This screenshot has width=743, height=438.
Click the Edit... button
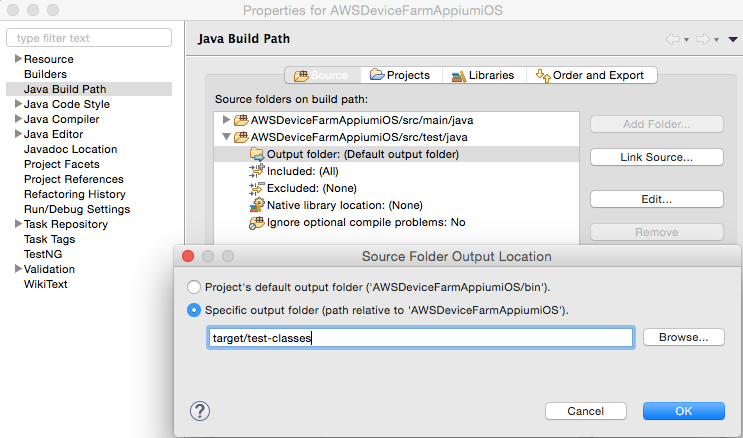(657, 199)
